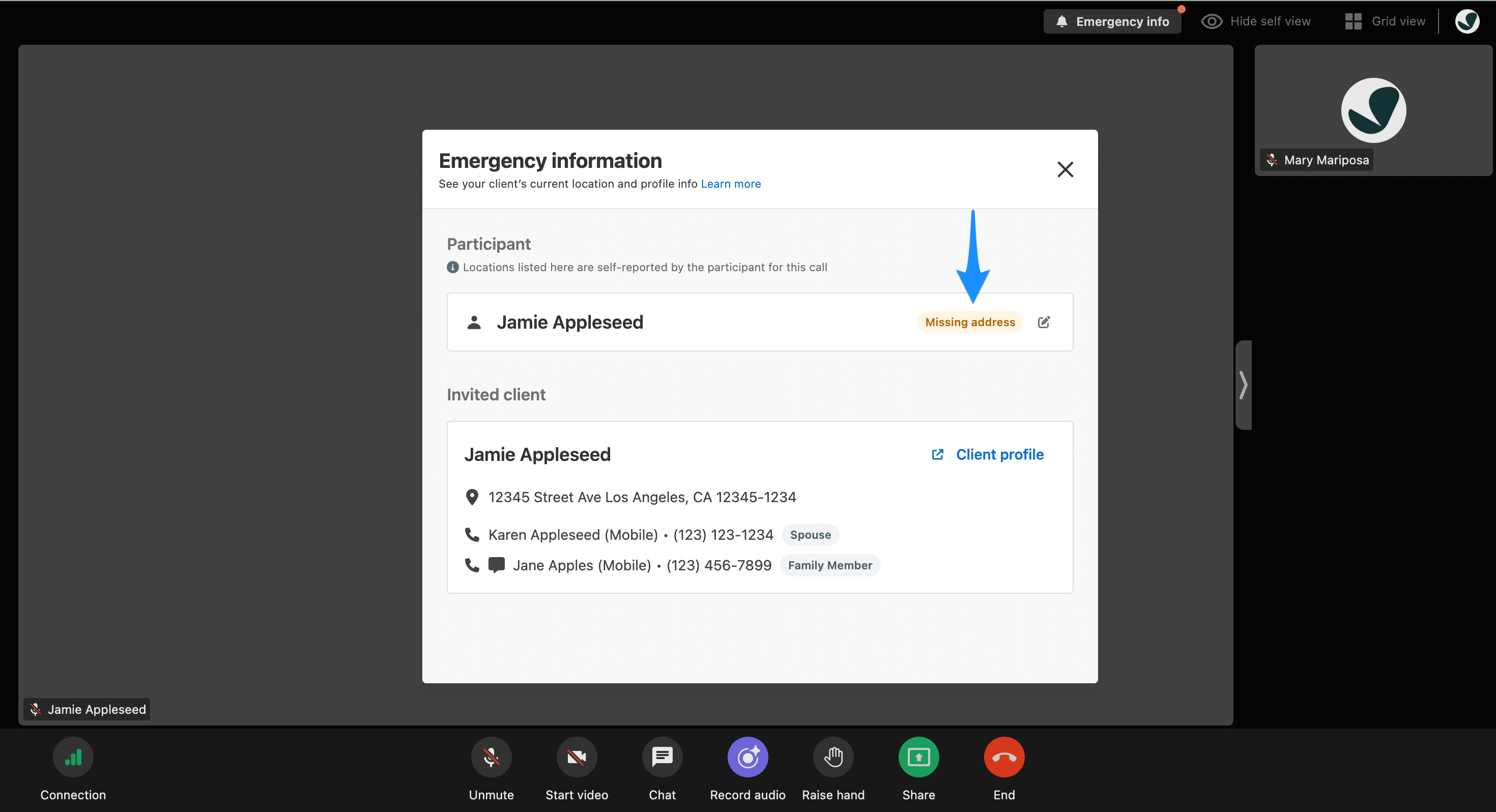Image resolution: width=1496 pixels, height=812 pixels.
Task: Click the info icon next to locations note
Action: [452, 267]
